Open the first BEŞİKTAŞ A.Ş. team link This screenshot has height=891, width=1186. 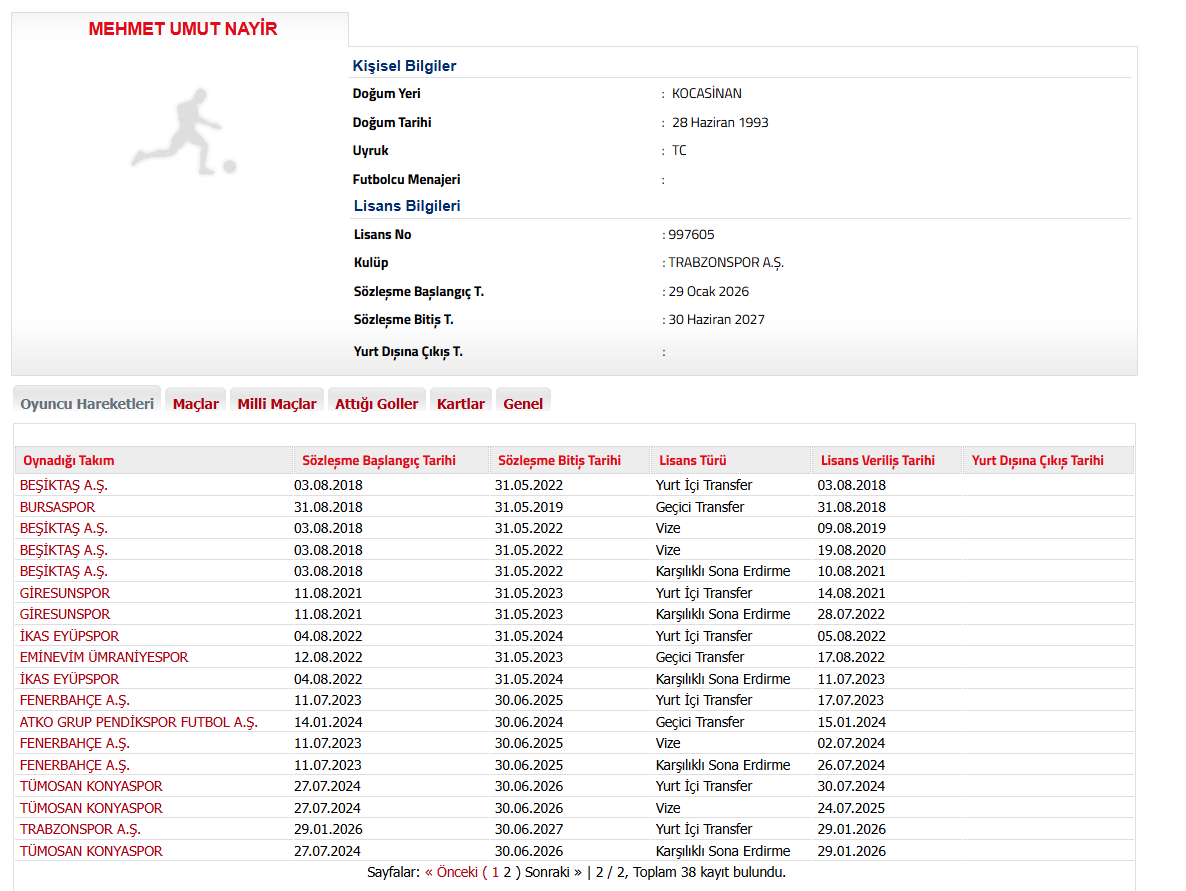(x=63, y=485)
